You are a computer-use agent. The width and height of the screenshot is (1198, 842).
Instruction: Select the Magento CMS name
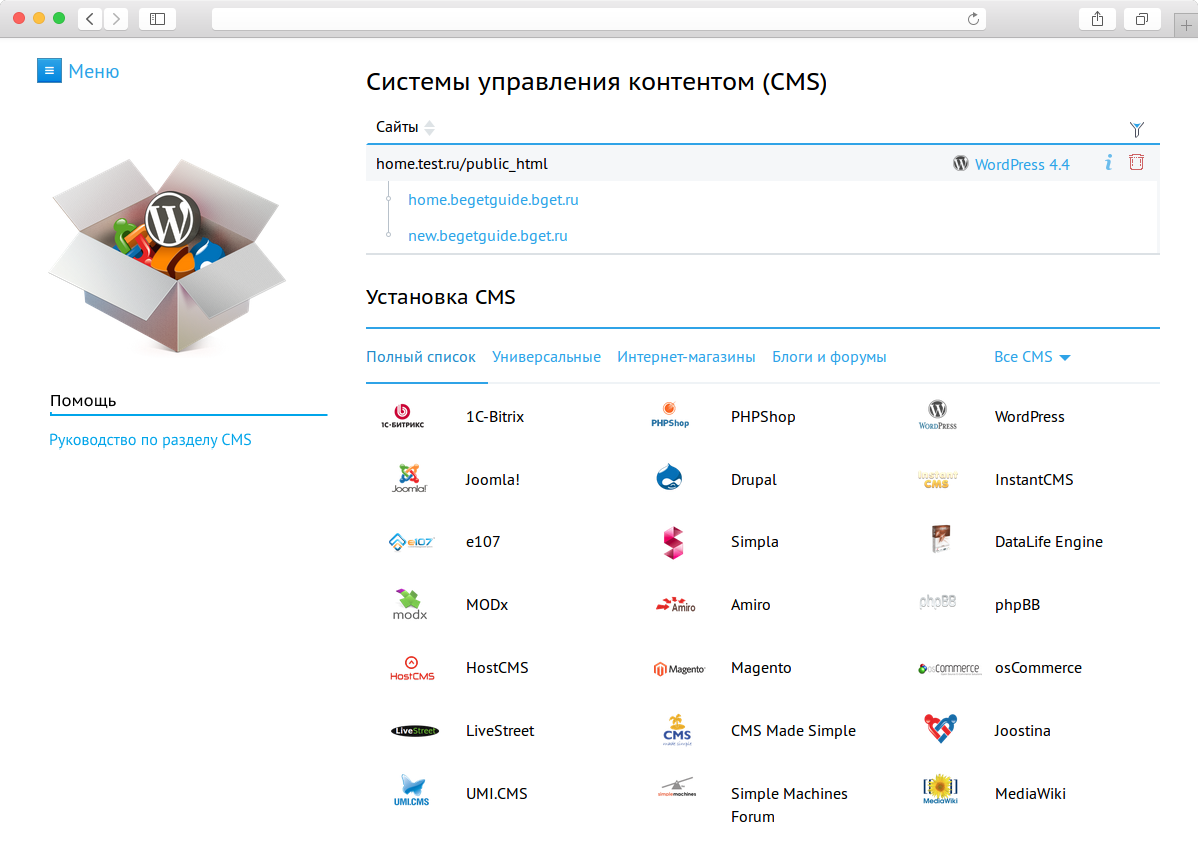pos(761,668)
